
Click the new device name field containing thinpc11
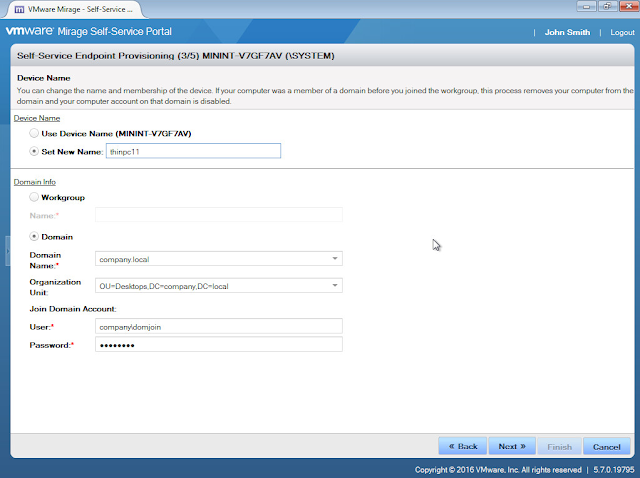(193, 151)
